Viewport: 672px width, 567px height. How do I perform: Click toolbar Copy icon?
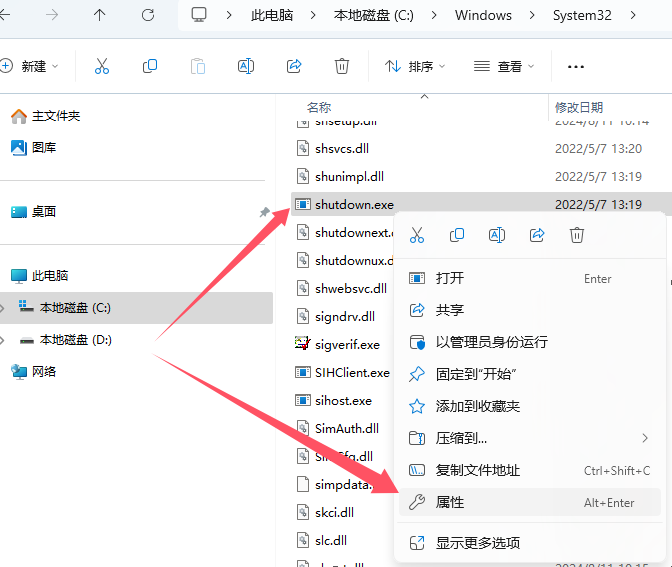tap(150, 66)
